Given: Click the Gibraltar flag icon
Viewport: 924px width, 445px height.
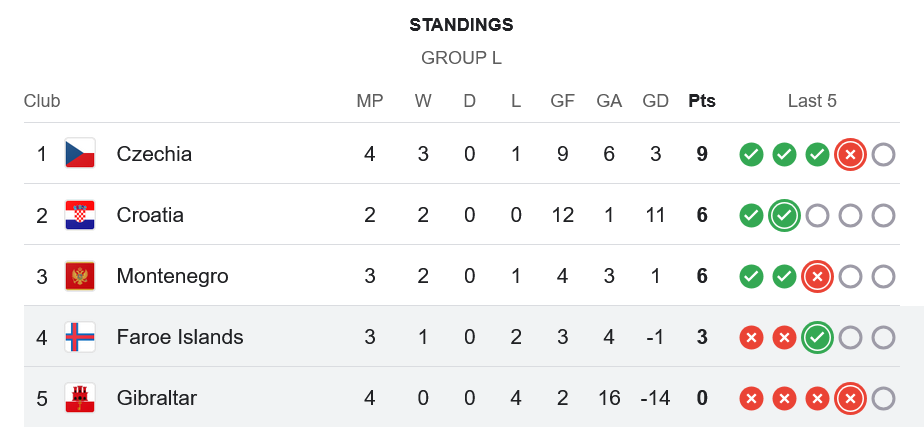Looking at the screenshot, I should click(79, 398).
